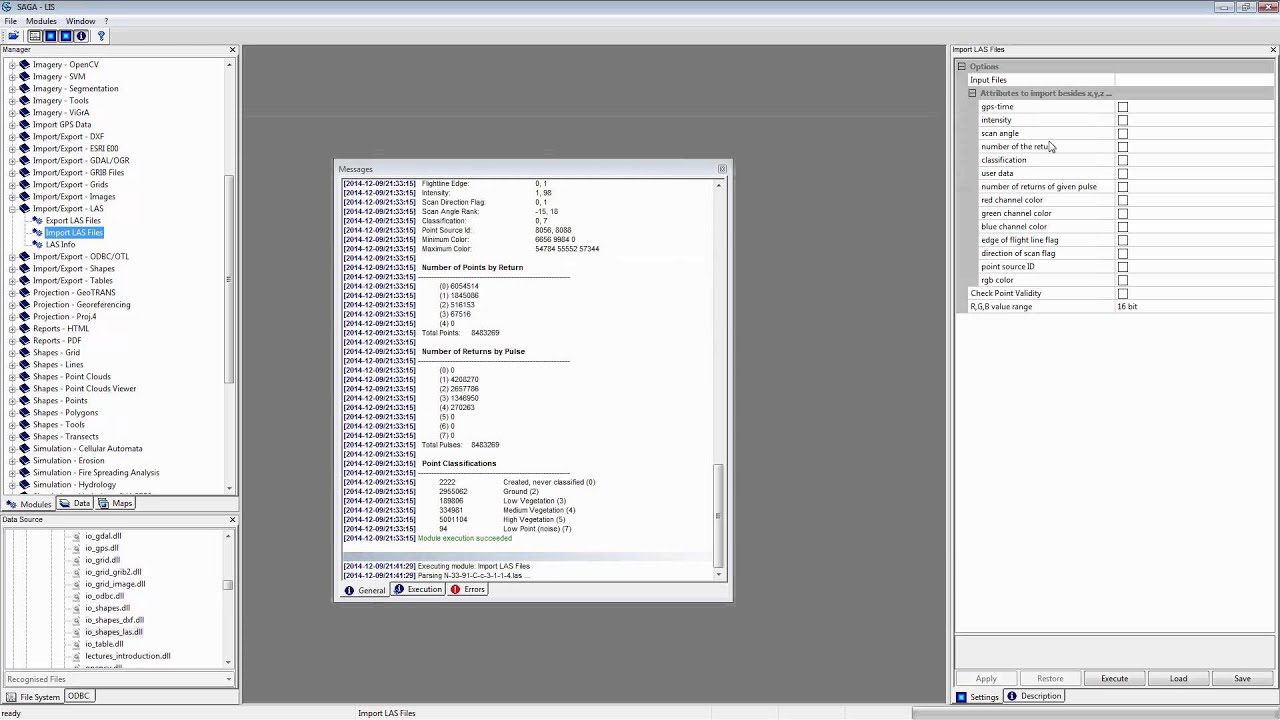Tick the classification checkbox

click(1122, 160)
